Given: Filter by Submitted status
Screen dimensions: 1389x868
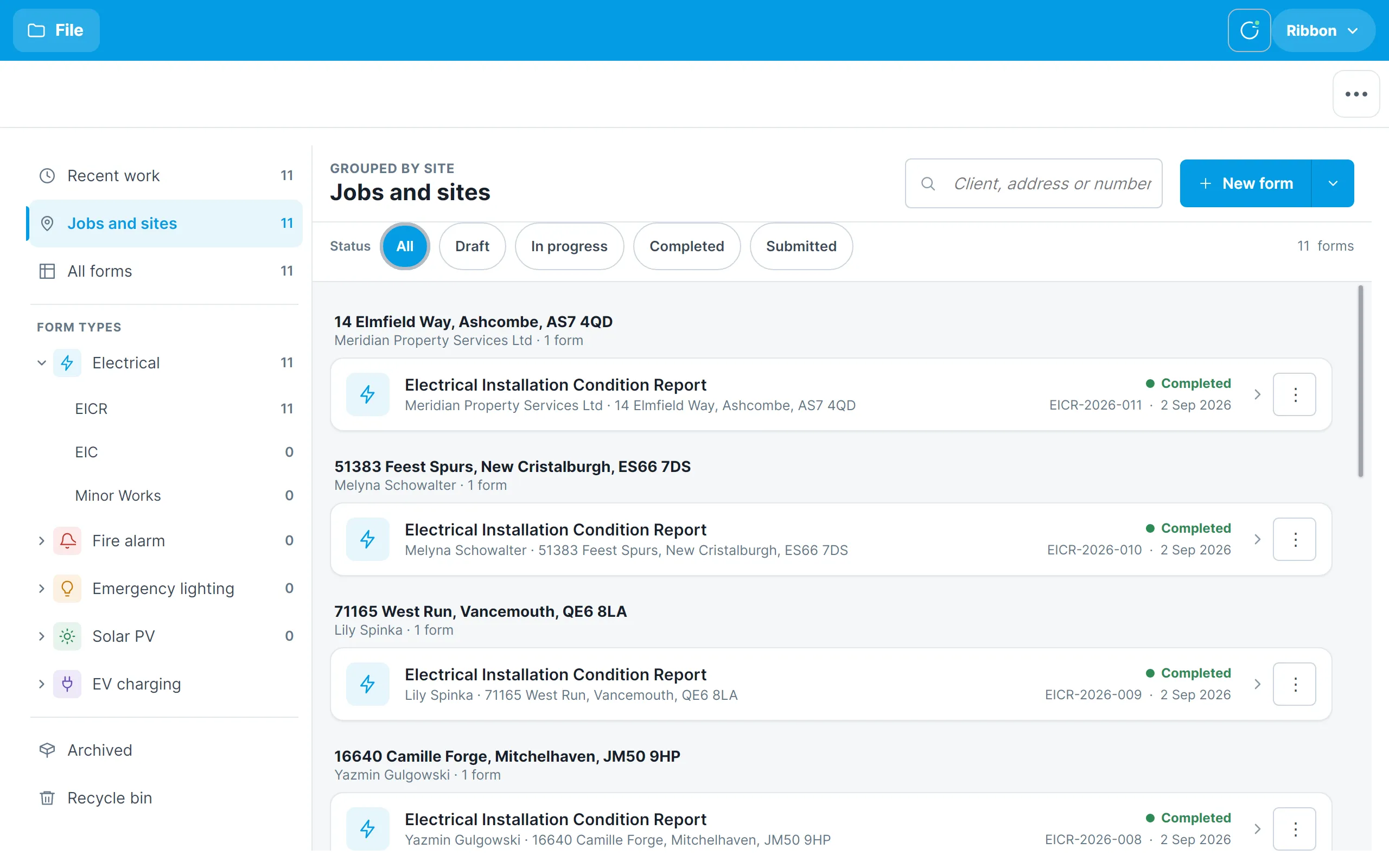Looking at the screenshot, I should pyautogui.click(x=801, y=246).
